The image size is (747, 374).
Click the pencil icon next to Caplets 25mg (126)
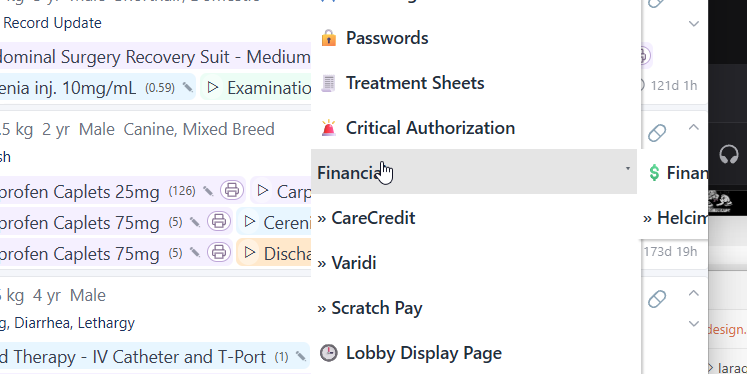point(208,191)
